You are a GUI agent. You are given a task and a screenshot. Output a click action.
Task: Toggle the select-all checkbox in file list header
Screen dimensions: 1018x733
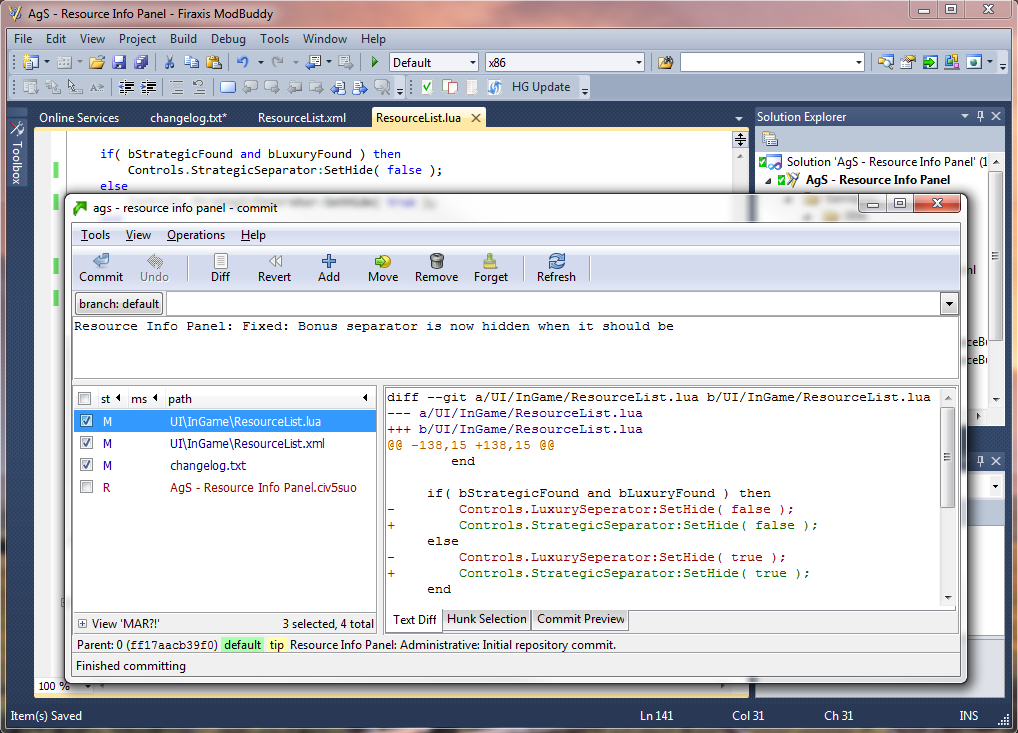84,399
